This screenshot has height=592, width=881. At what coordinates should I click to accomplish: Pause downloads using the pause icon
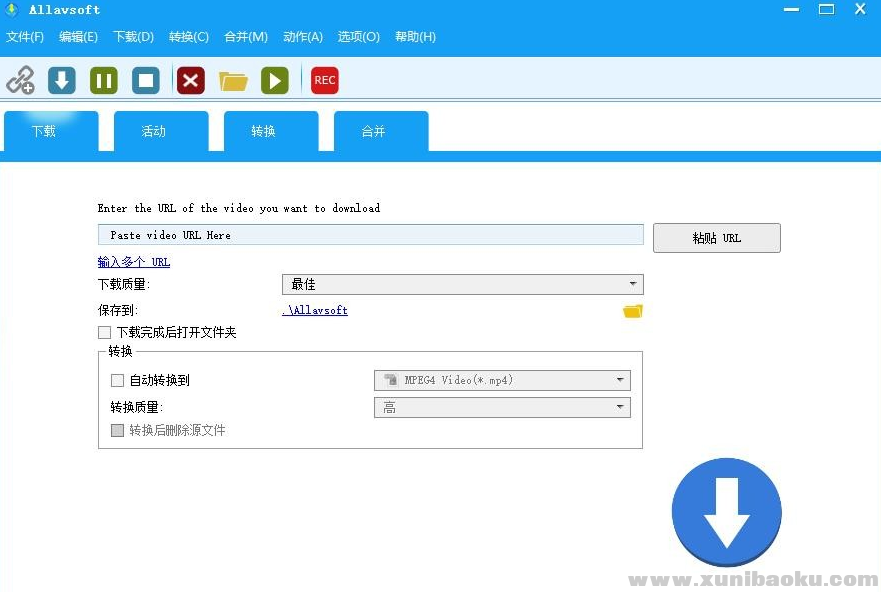coord(103,80)
